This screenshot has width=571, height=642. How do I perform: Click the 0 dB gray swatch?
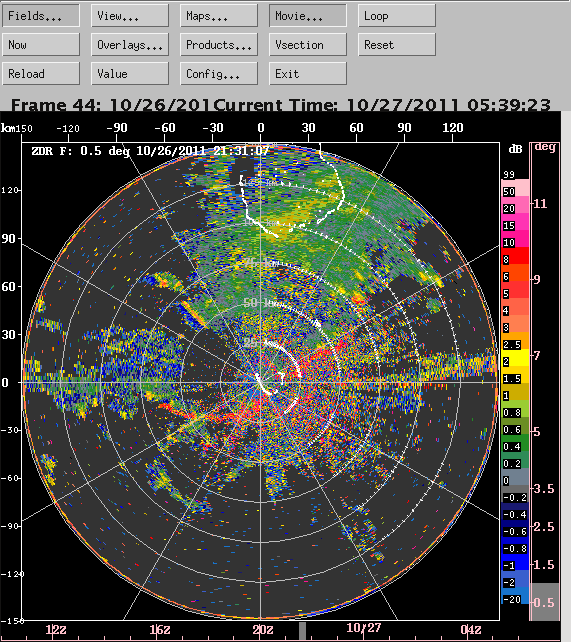pyautogui.click(x=515, y=477)
